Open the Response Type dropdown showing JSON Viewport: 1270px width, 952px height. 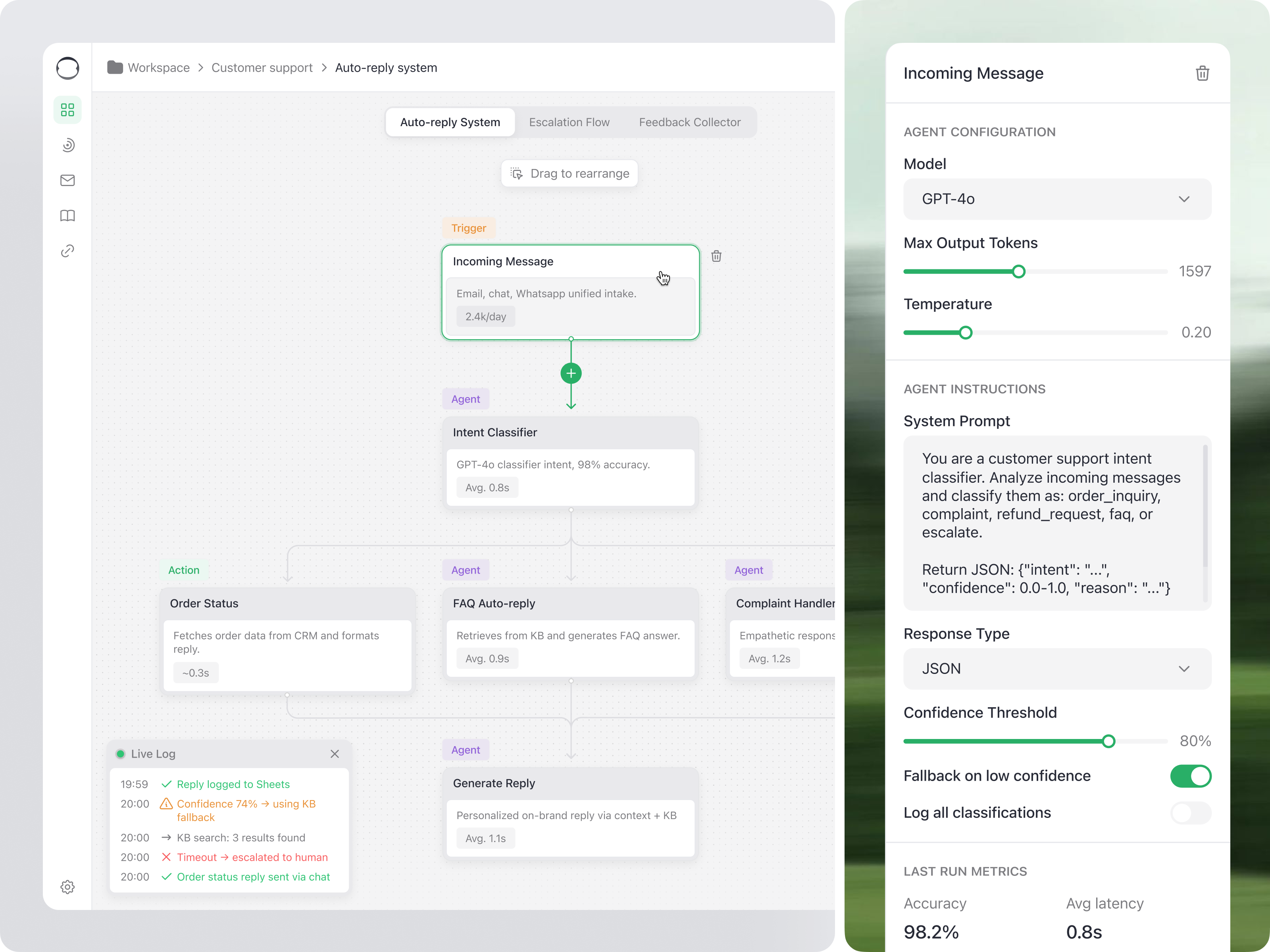coord(1057,669)
